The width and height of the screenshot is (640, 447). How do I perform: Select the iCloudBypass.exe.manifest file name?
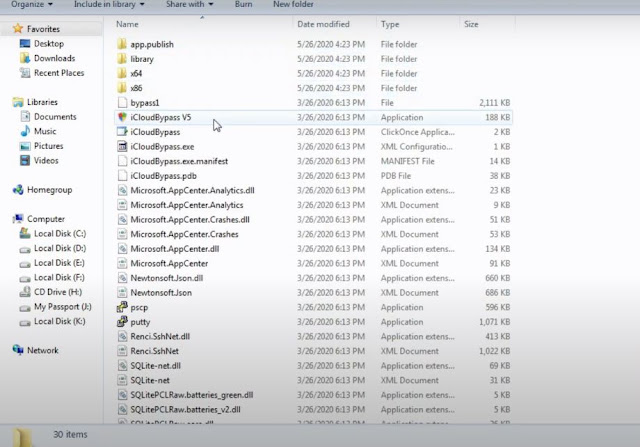[x=179, y=161]
